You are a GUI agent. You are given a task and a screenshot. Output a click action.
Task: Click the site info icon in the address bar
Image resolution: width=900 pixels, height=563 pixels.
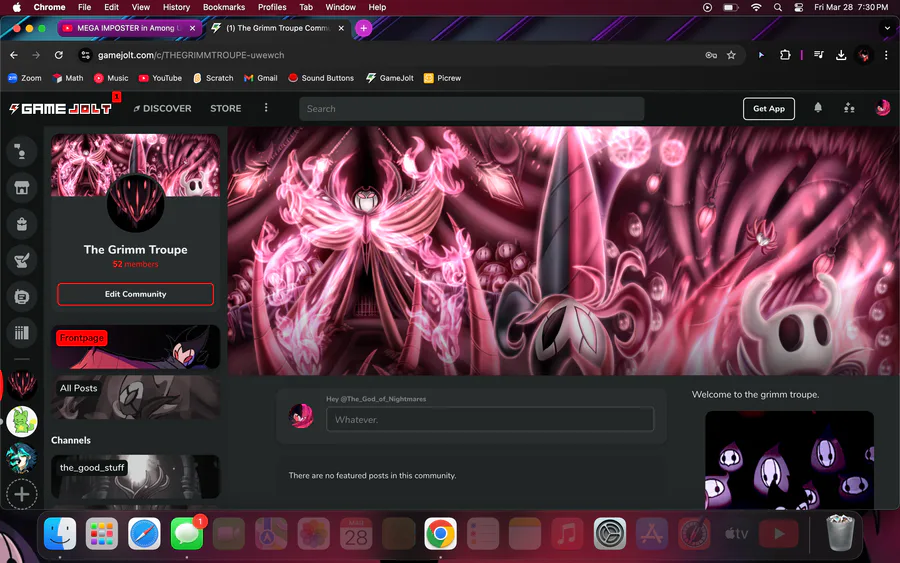click(86, 55)
